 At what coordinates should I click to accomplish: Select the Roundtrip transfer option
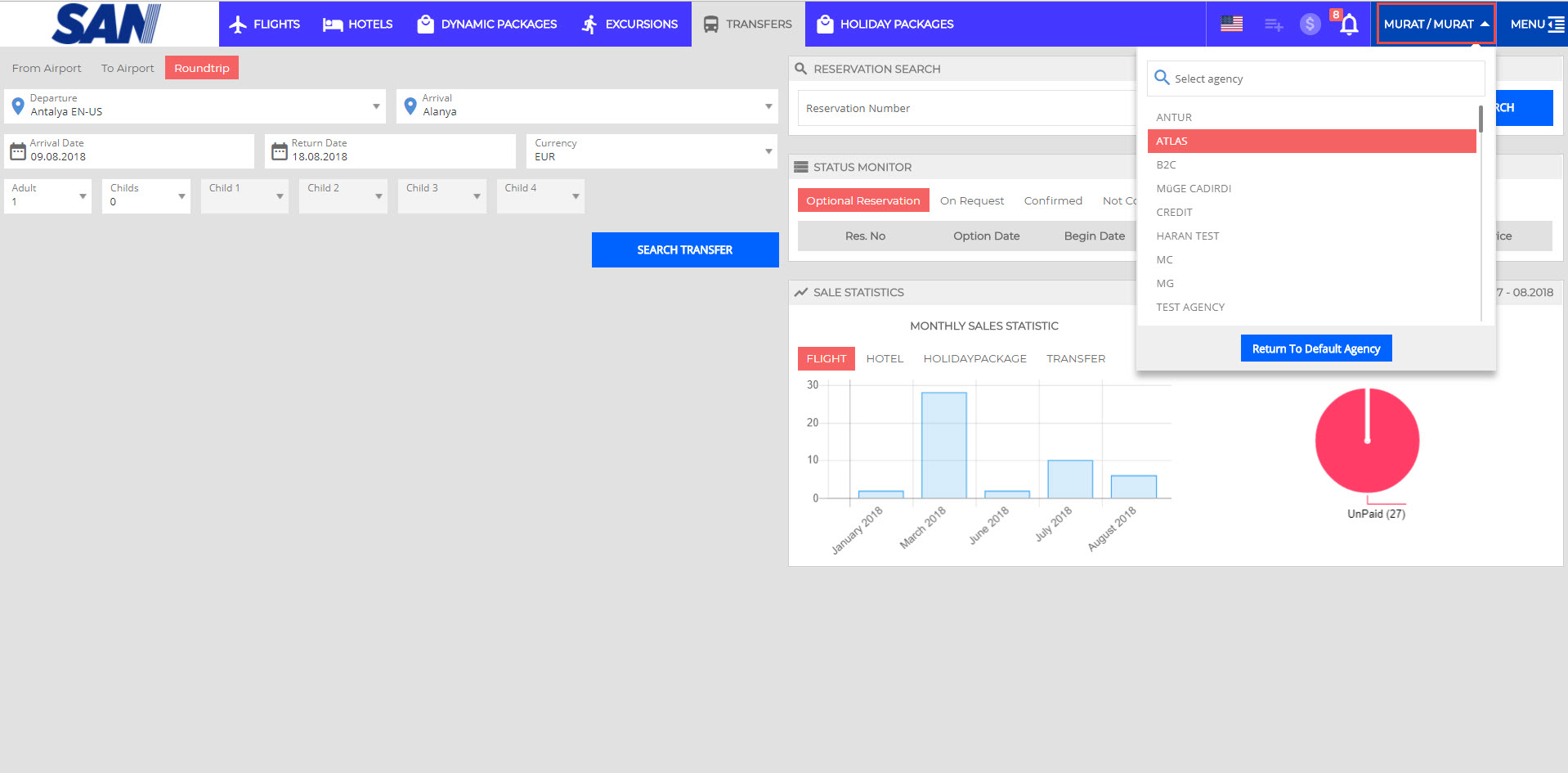tap(202, 68)
